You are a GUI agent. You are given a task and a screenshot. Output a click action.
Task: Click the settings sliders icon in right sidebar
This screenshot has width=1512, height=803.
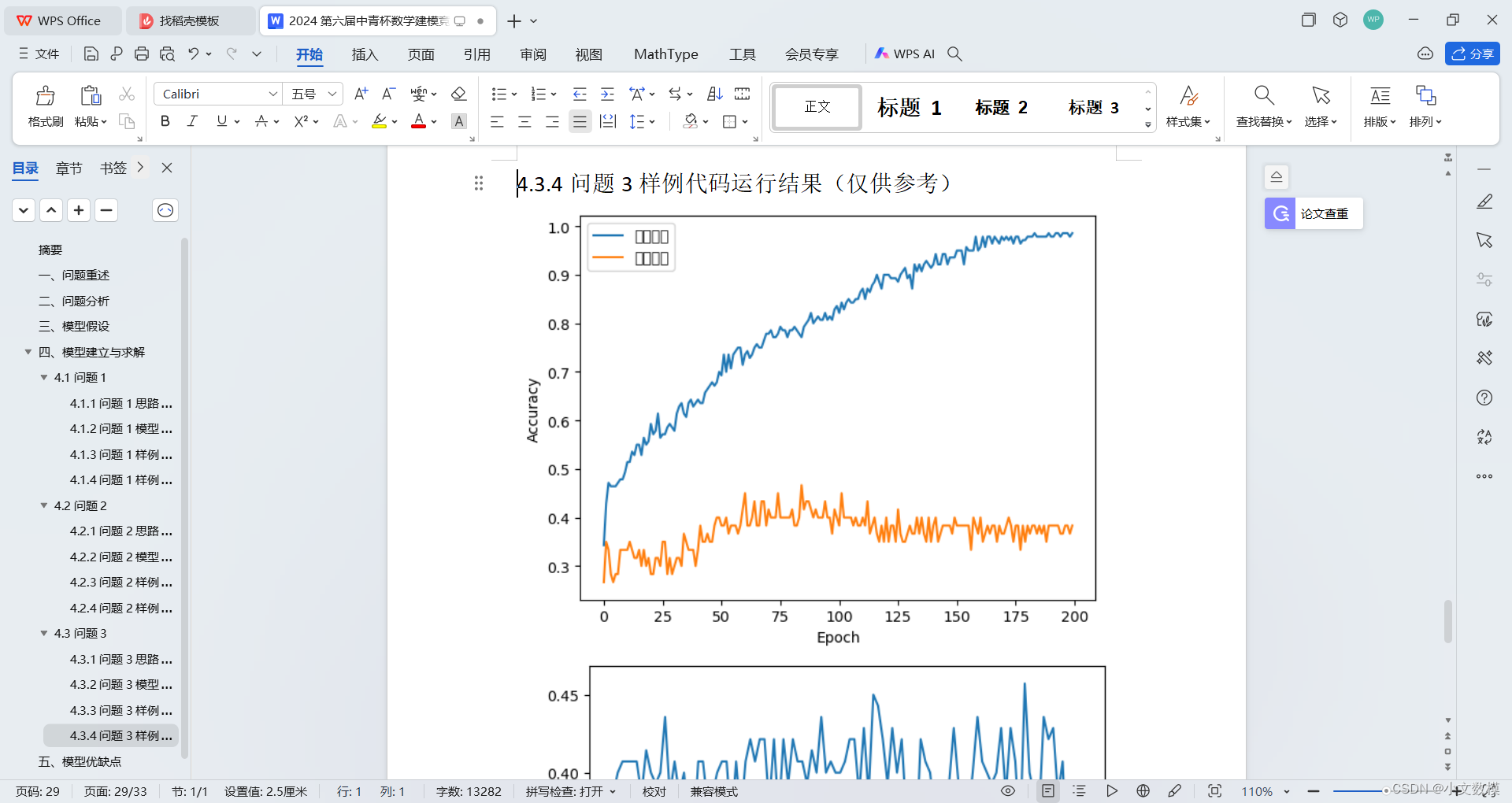pos(1484,279)
